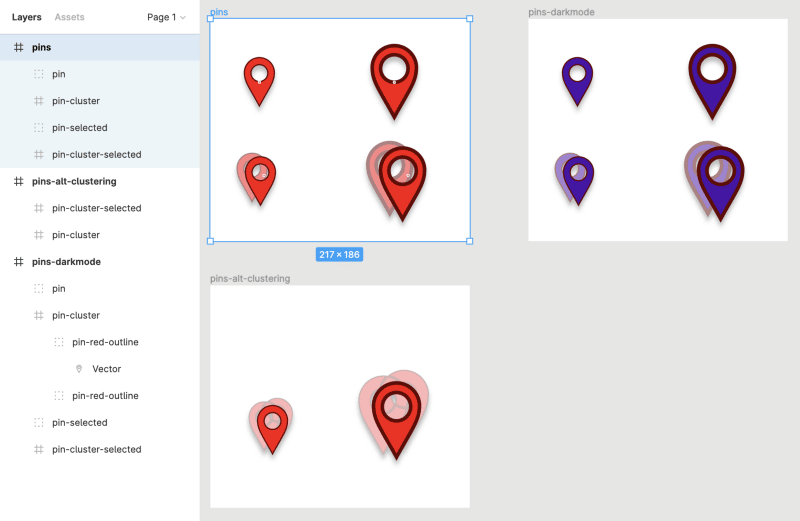Click the bottom-left selection handle of pins frame

[x=210, y=241]
